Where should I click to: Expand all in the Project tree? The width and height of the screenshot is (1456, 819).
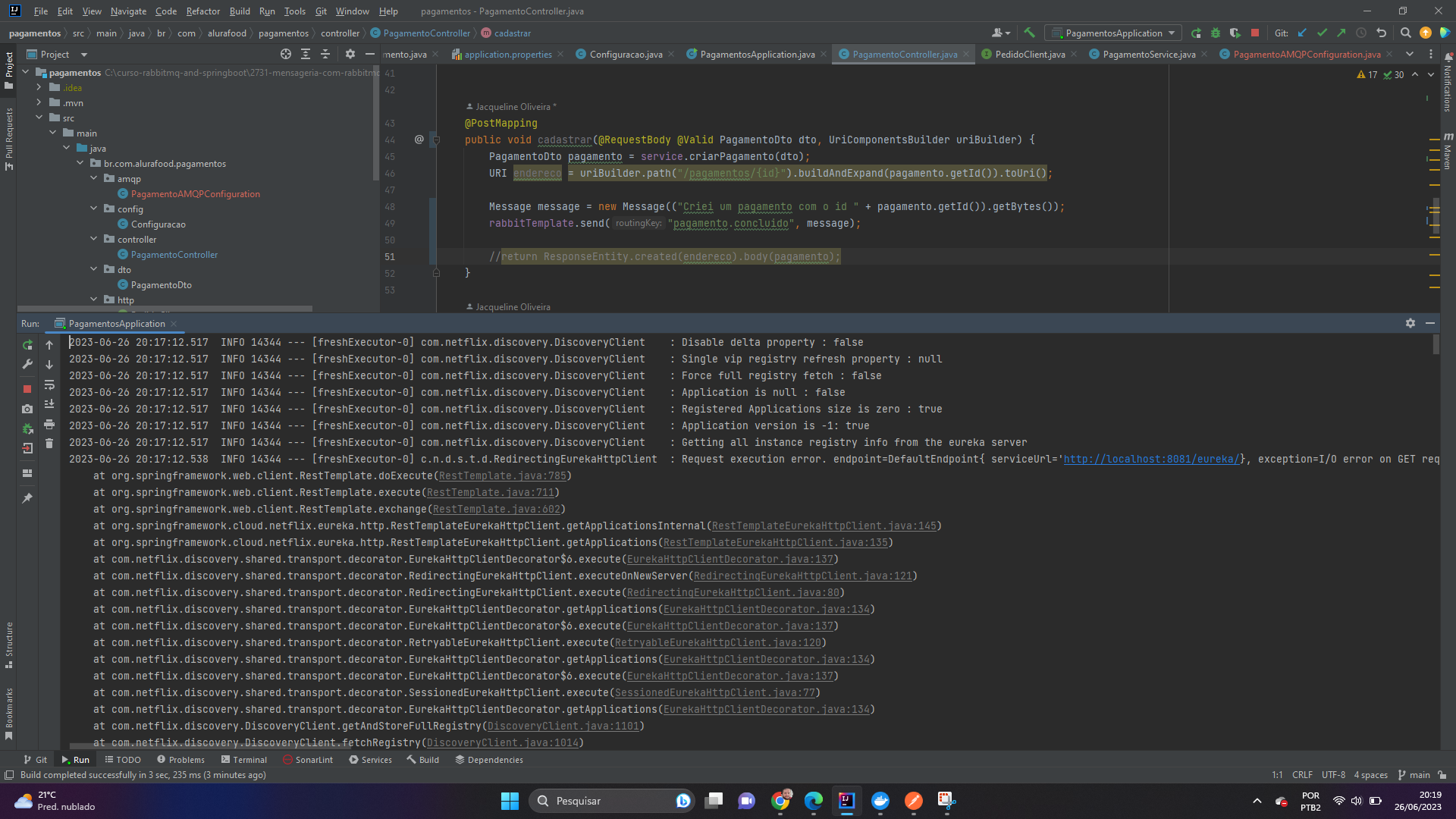pyautogui.click(x=306, y=54)
